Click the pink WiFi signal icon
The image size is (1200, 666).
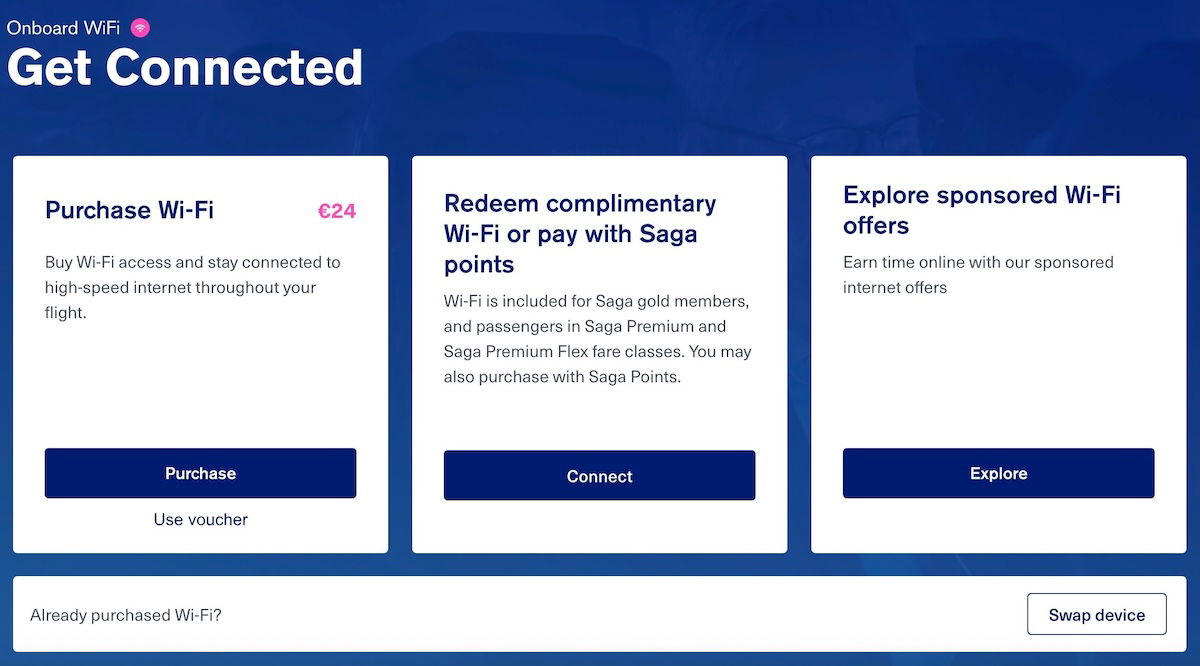140,28
